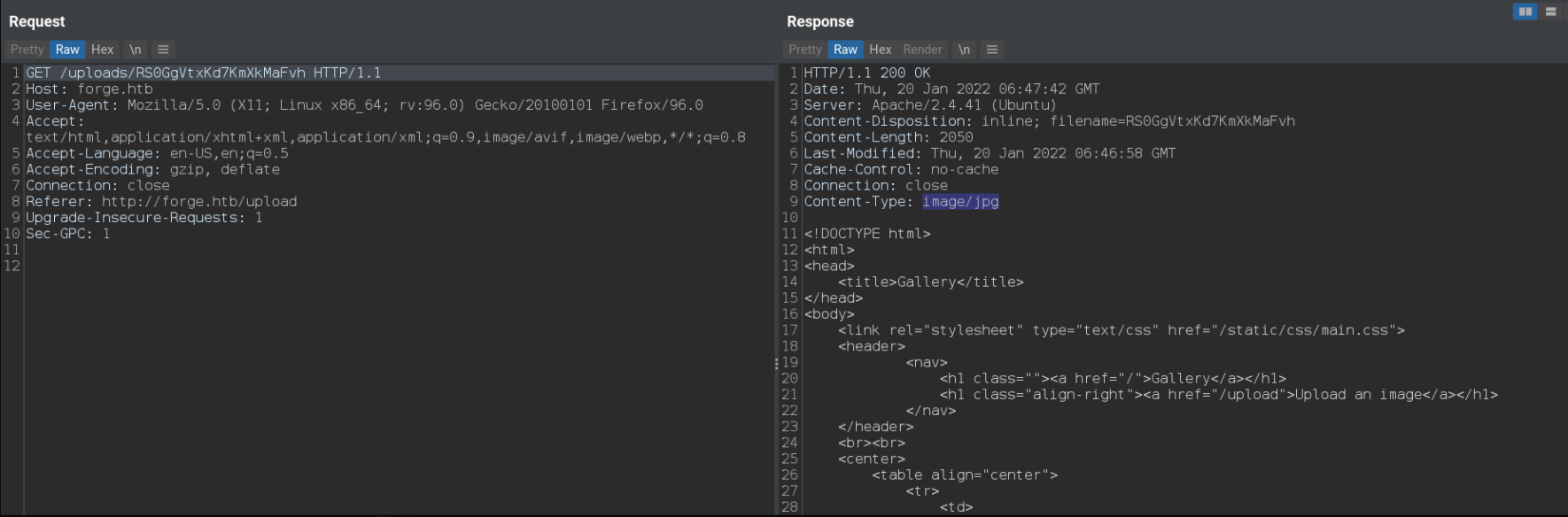This screenshot has height=517, width=1568.
Task: Click the 'Sec-GPC: 1' header line
Action: (68, 234)
